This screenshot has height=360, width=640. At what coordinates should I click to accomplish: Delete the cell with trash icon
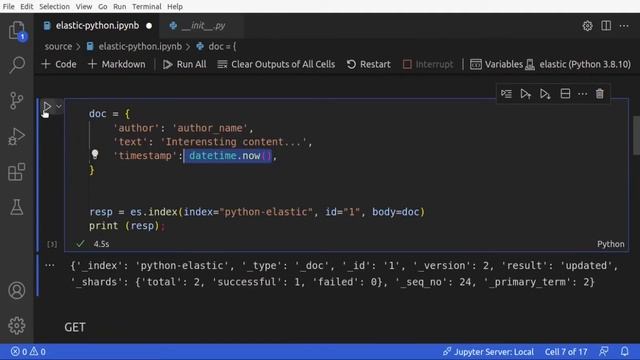click(x=600, y=94)
